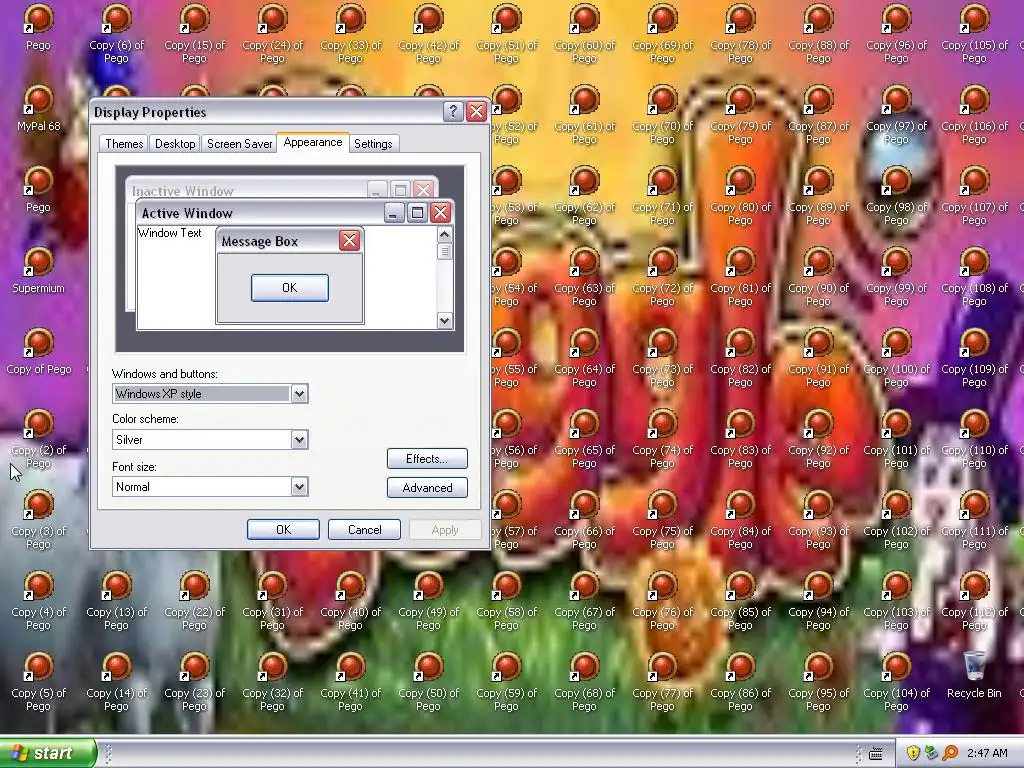
Task: Select the Copy (41) of Pego icon
Action: point(351,680)
